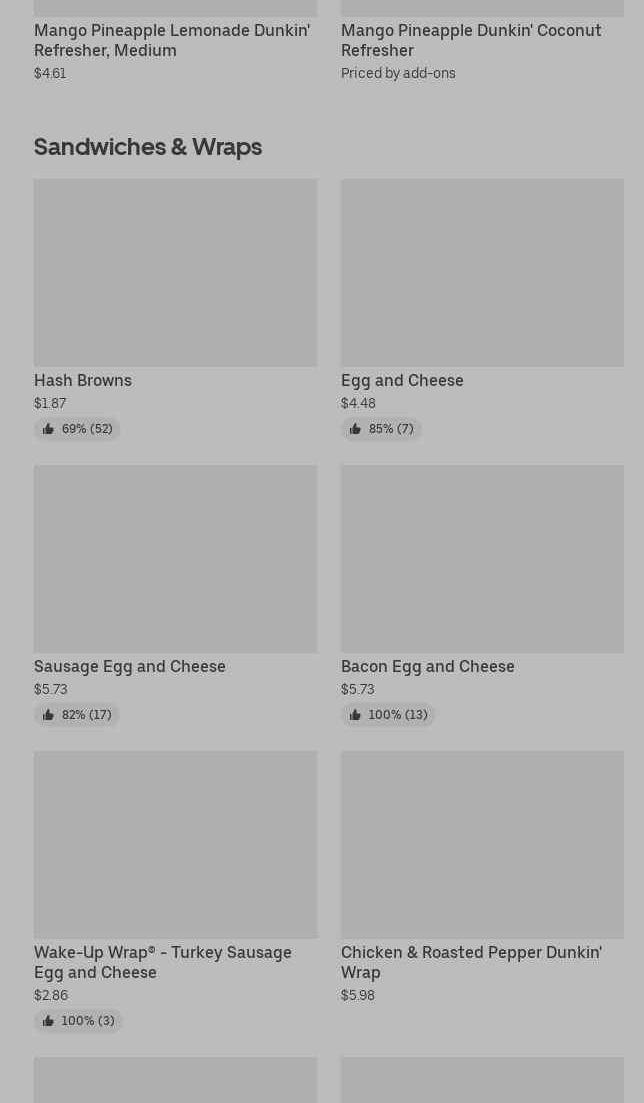Click thumbs-up icon under Egg and Cheese

[x=355, y=429]
